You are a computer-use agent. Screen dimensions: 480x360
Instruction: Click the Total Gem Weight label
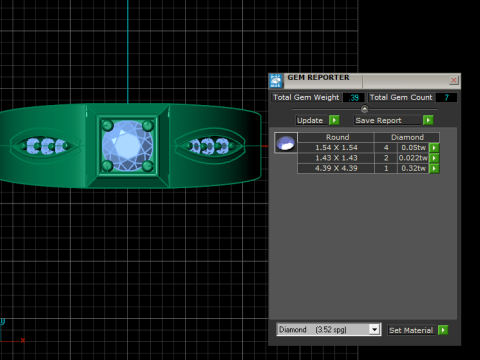[x=306, y=98]
